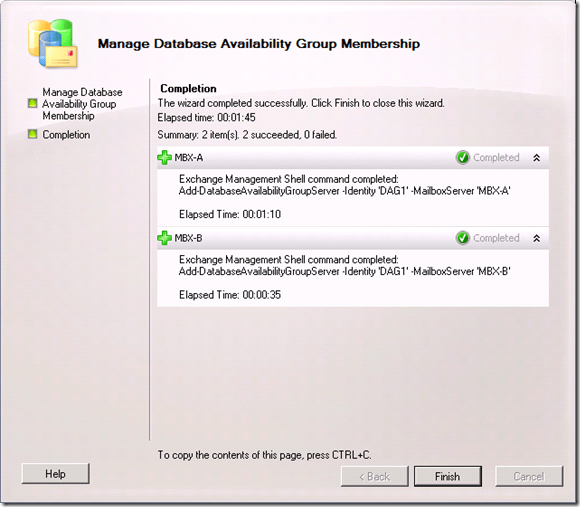Click the green checkmark icon for MBX-A
Viewport: 580px width, 507px height.
pyautogui.click(x=462, y=158)
